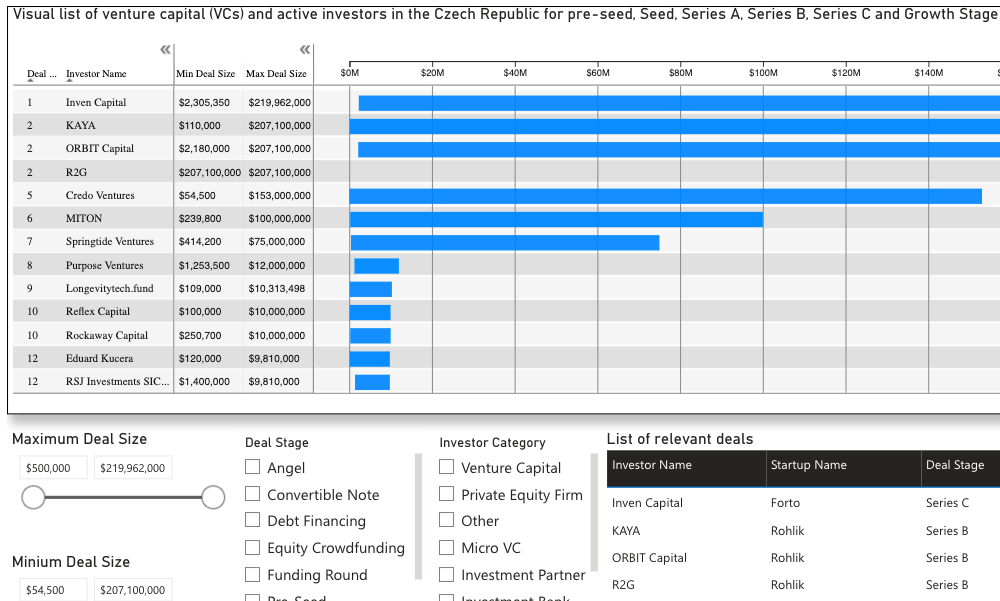Viewport: 1000px width, 601px height.
Task: Click the right handle of Maximum Deal Size slider
Action: pos(213,497)
